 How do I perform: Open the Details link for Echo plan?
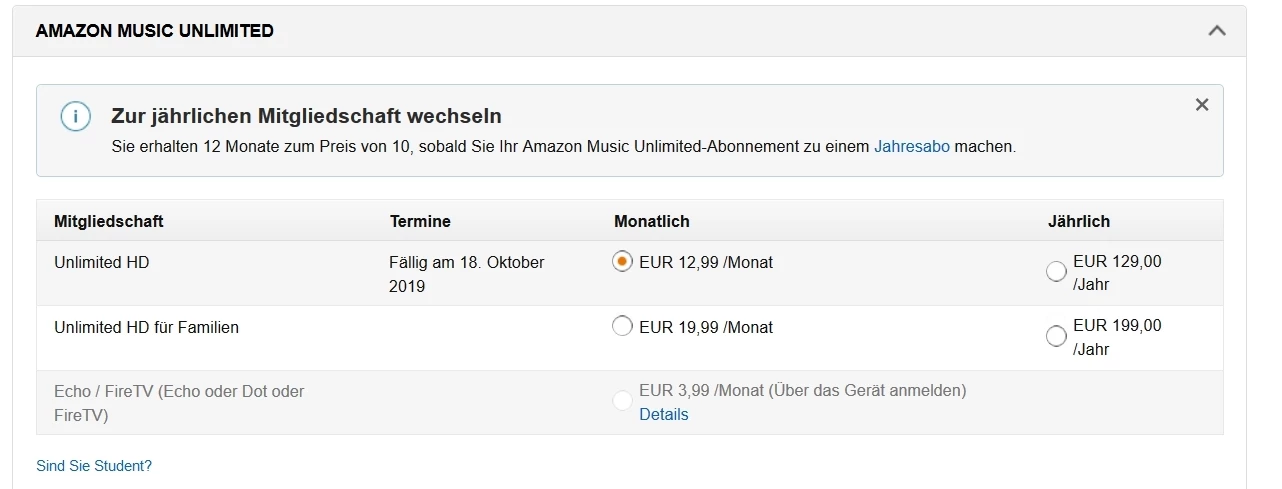click(664, 414)
